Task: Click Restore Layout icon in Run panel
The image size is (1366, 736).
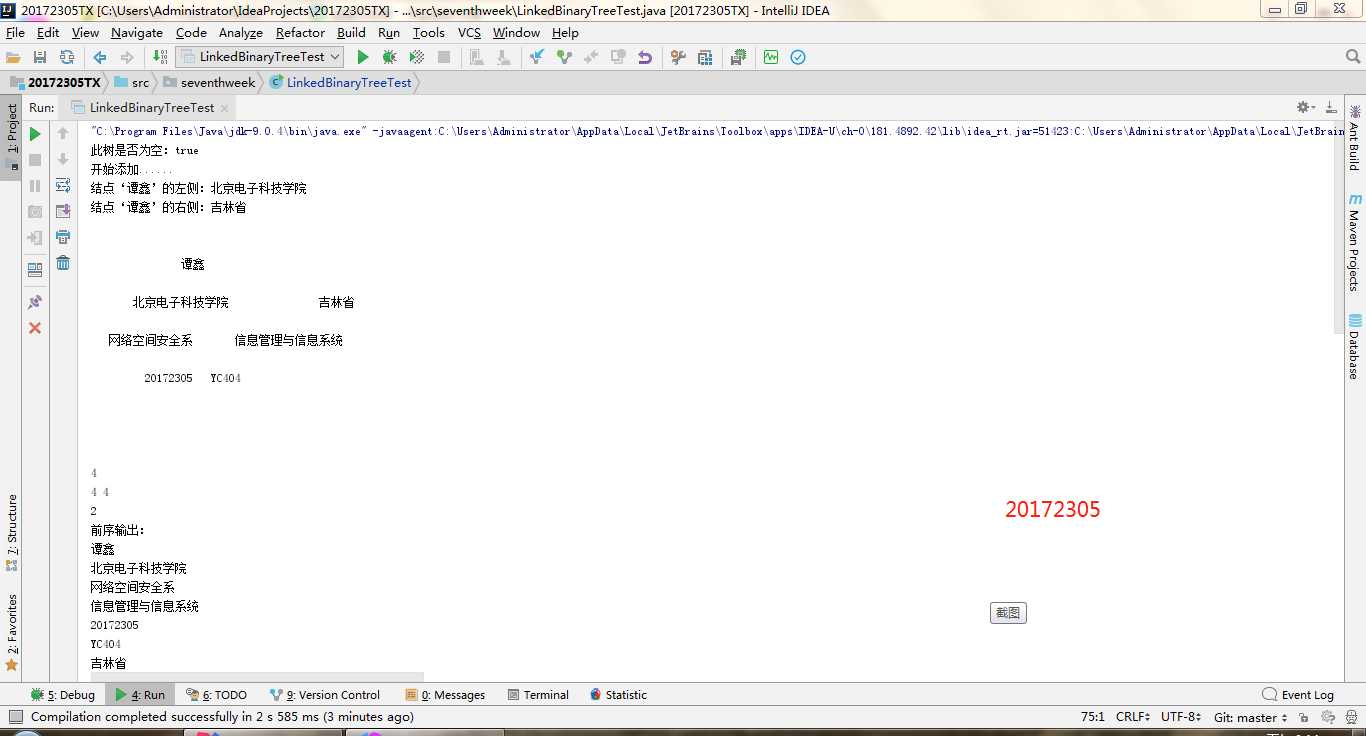Action: (35, 270)
